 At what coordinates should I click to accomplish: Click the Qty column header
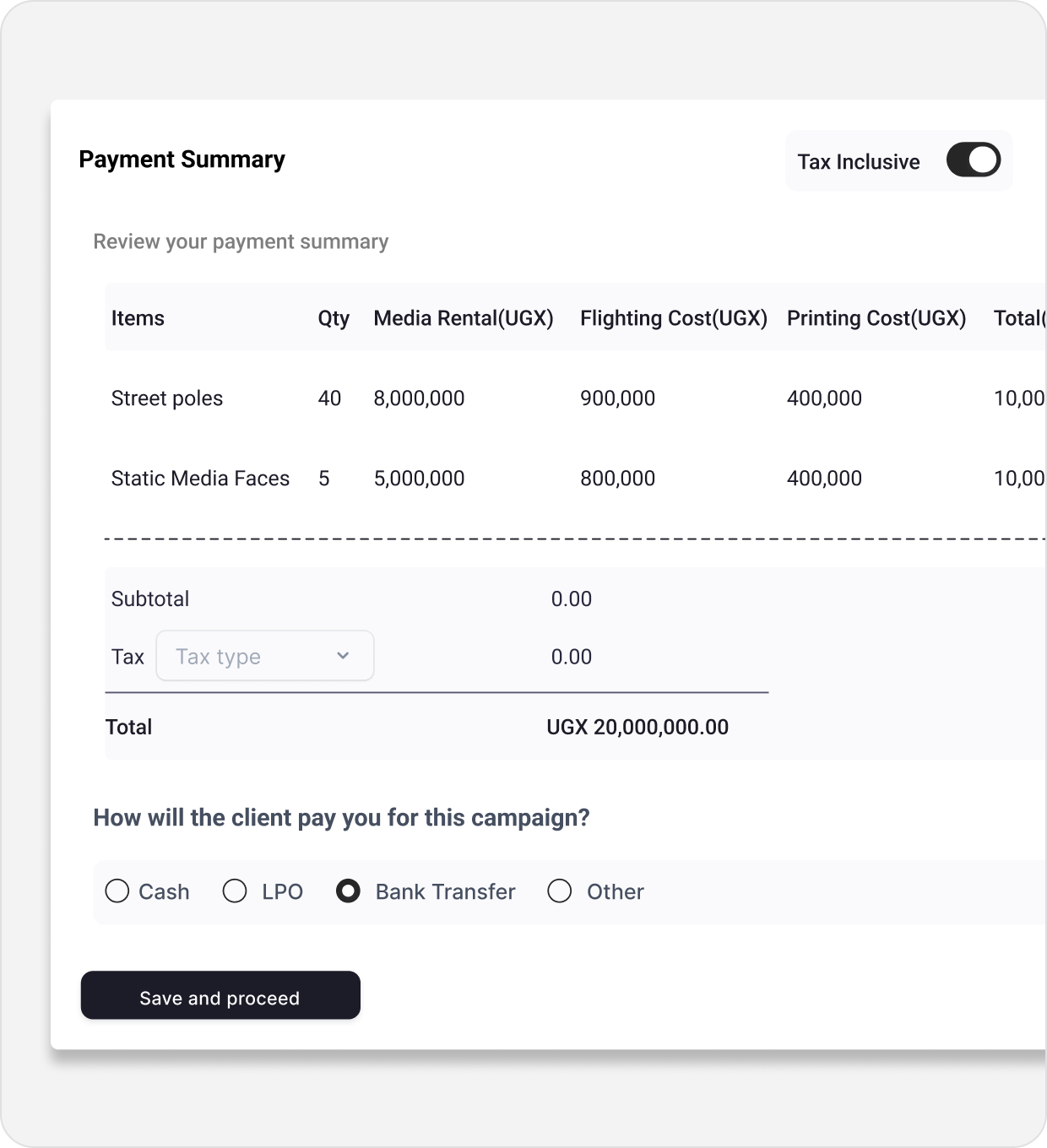(334, 318)
